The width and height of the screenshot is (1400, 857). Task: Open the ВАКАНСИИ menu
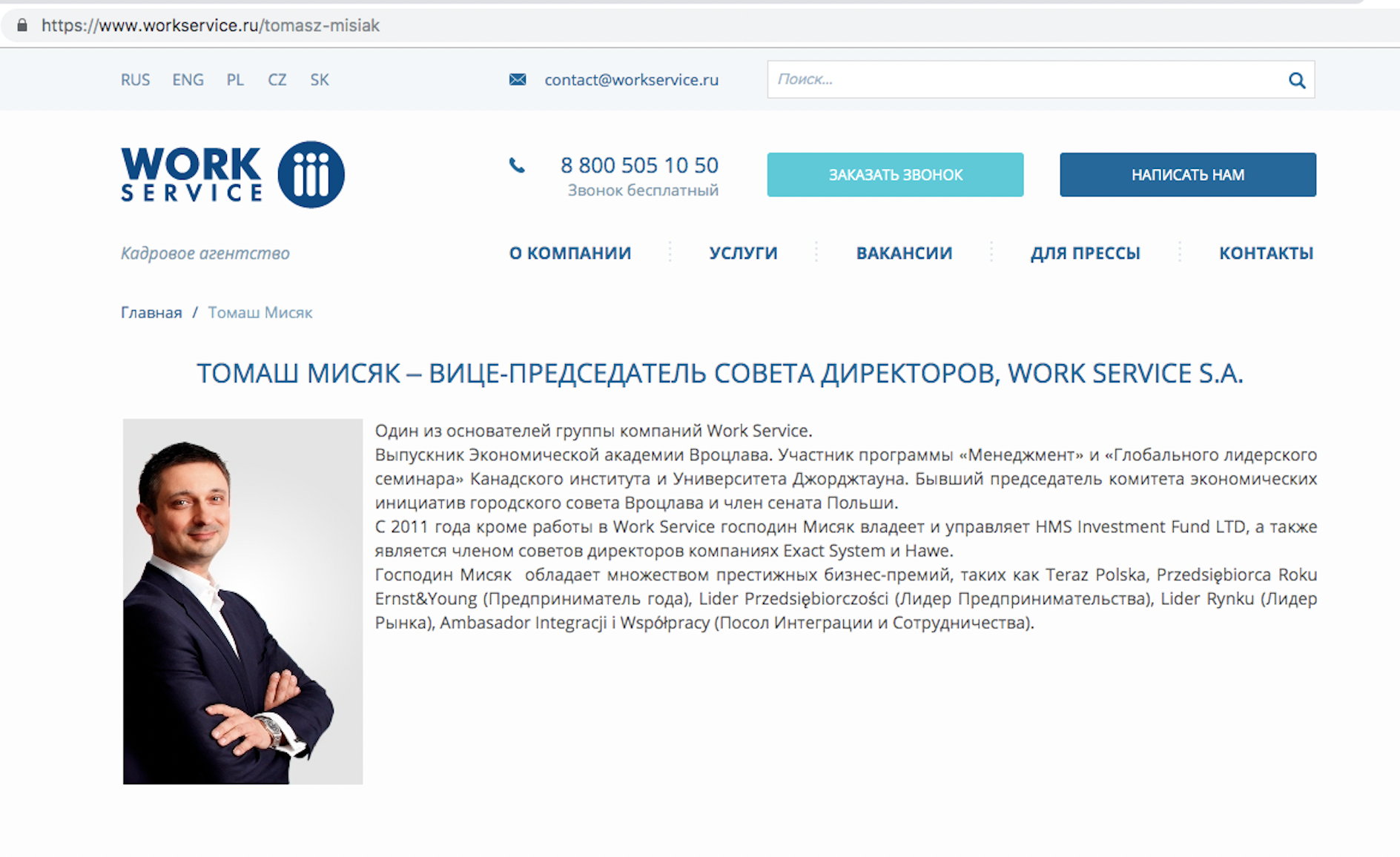click(x=904, y=253)
